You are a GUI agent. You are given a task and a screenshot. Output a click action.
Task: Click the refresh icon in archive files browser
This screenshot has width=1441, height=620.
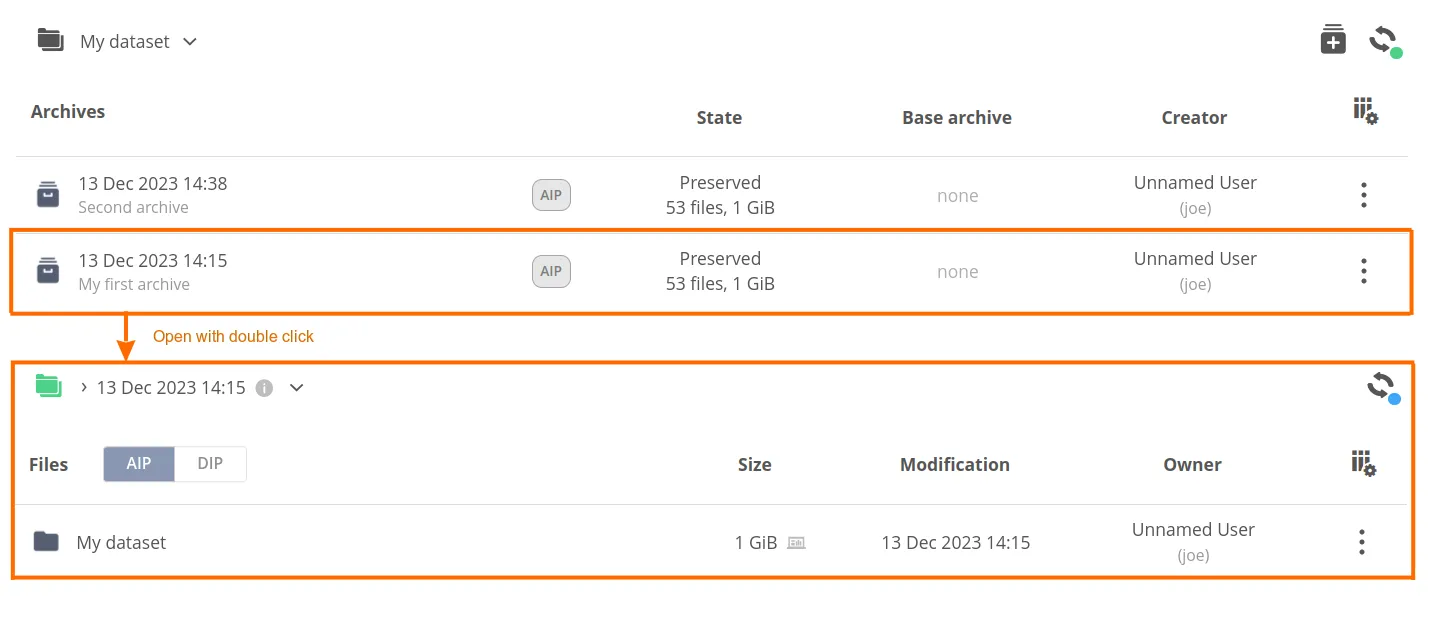(1382, 386)
